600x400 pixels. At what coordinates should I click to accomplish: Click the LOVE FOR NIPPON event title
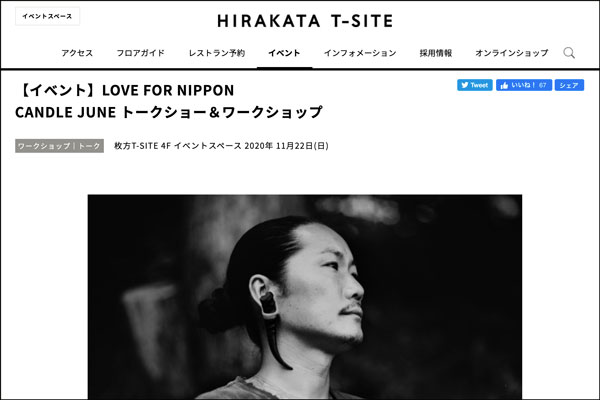(168, 90)
